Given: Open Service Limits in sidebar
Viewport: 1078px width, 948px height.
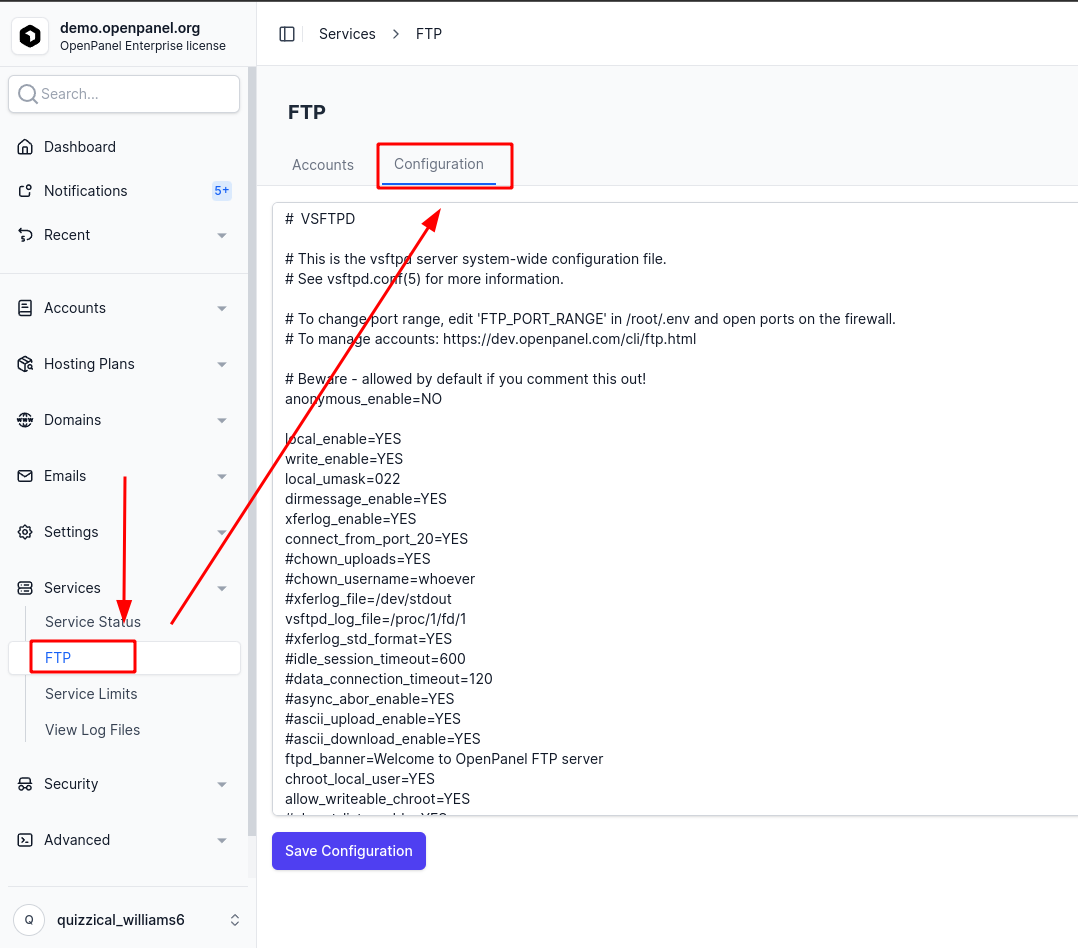Looking at the screenshot, I should pos(91,694).
